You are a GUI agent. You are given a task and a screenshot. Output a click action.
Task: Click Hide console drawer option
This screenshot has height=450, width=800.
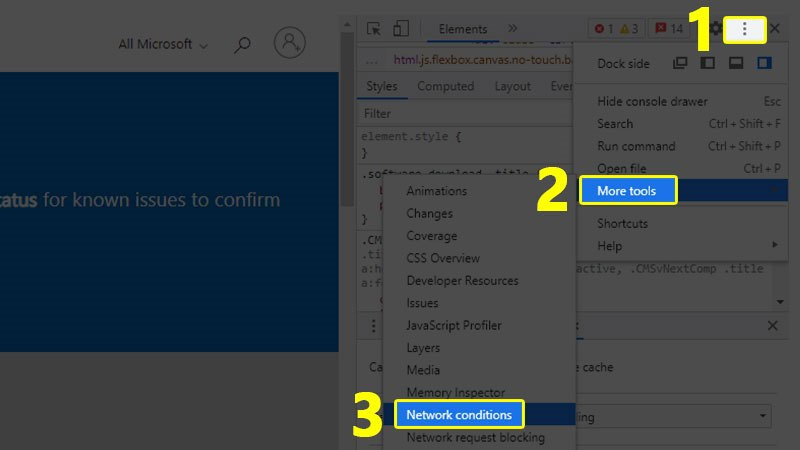pos(652,101)
